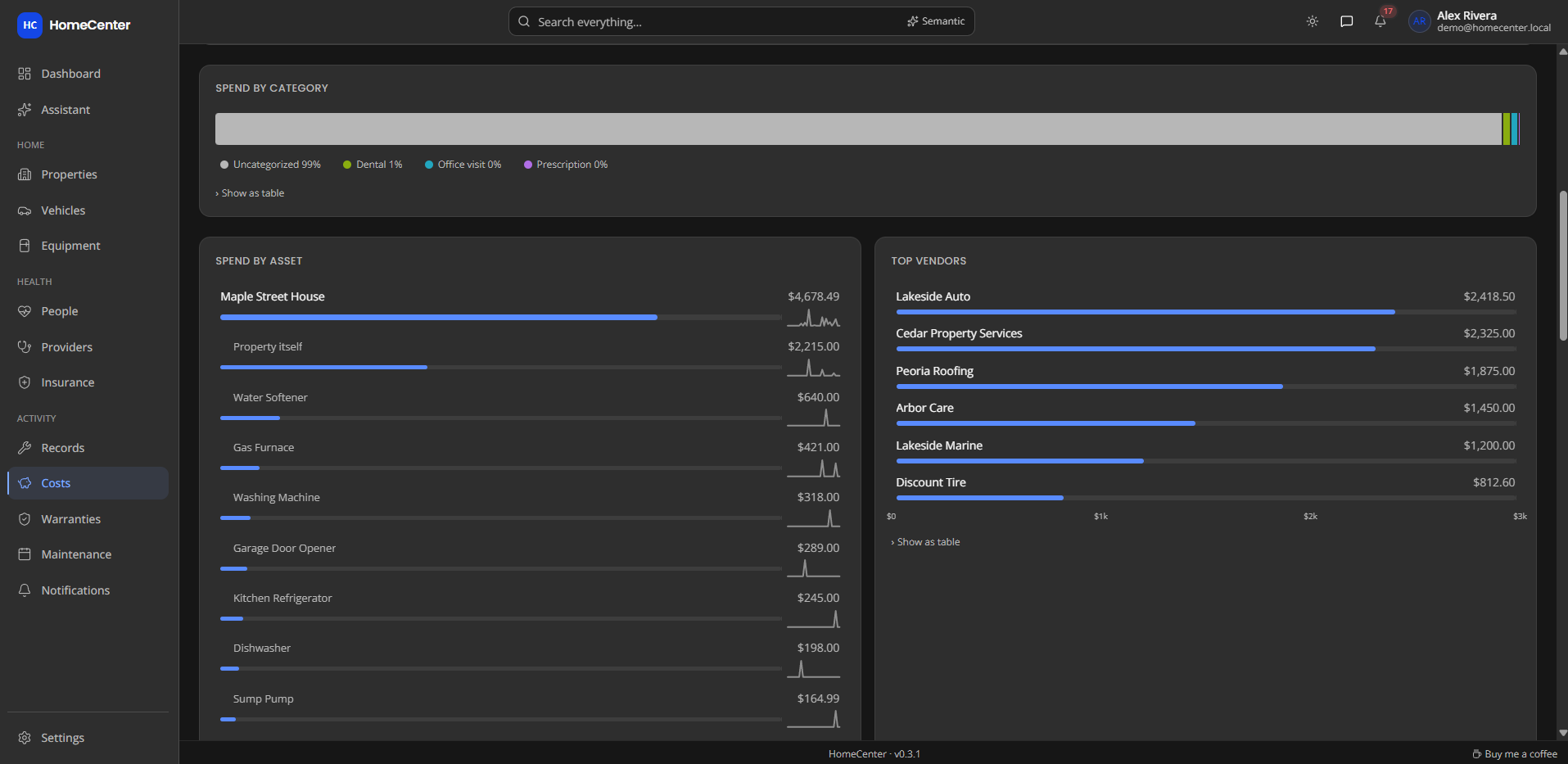Open Vehicles car icon
This screenshot has width=1568, height=764.
tap(25, 210)
